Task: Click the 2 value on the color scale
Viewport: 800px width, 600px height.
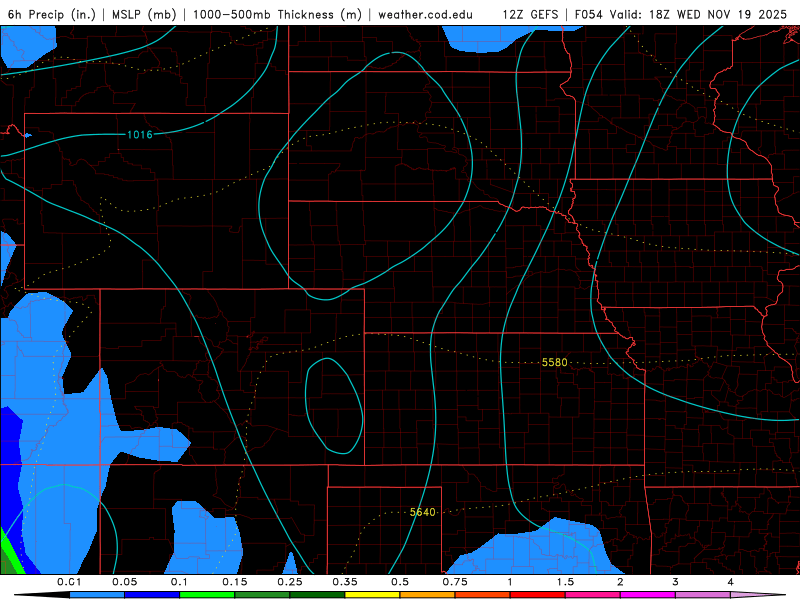Action: point(620,582)
